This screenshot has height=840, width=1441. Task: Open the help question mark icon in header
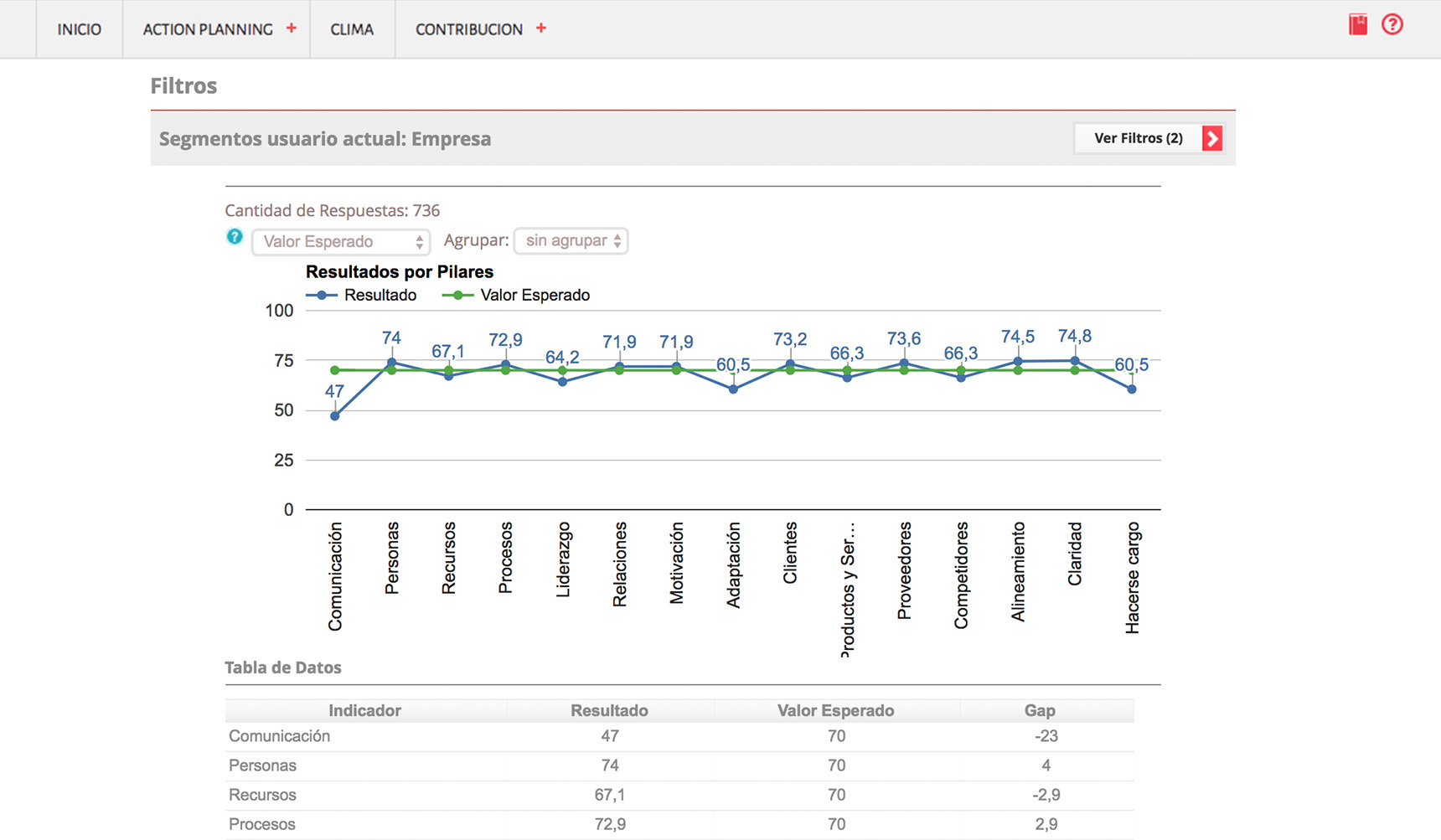(x=1392, y=25)
